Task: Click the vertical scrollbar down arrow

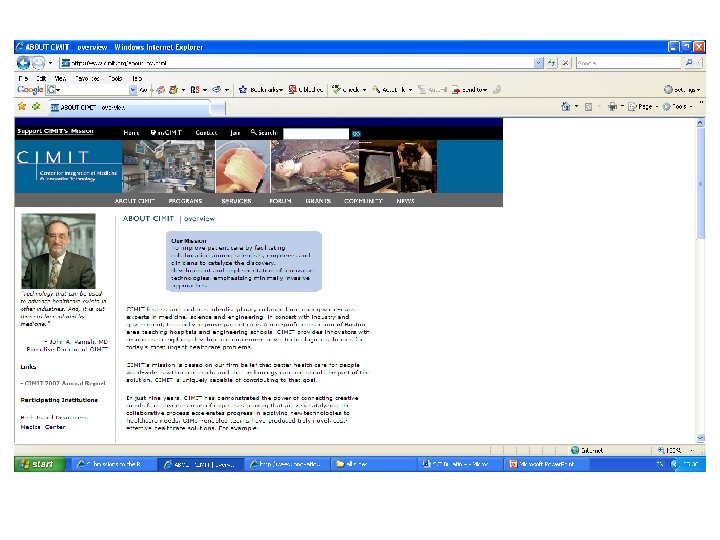Action: click(x=700, y=438)
